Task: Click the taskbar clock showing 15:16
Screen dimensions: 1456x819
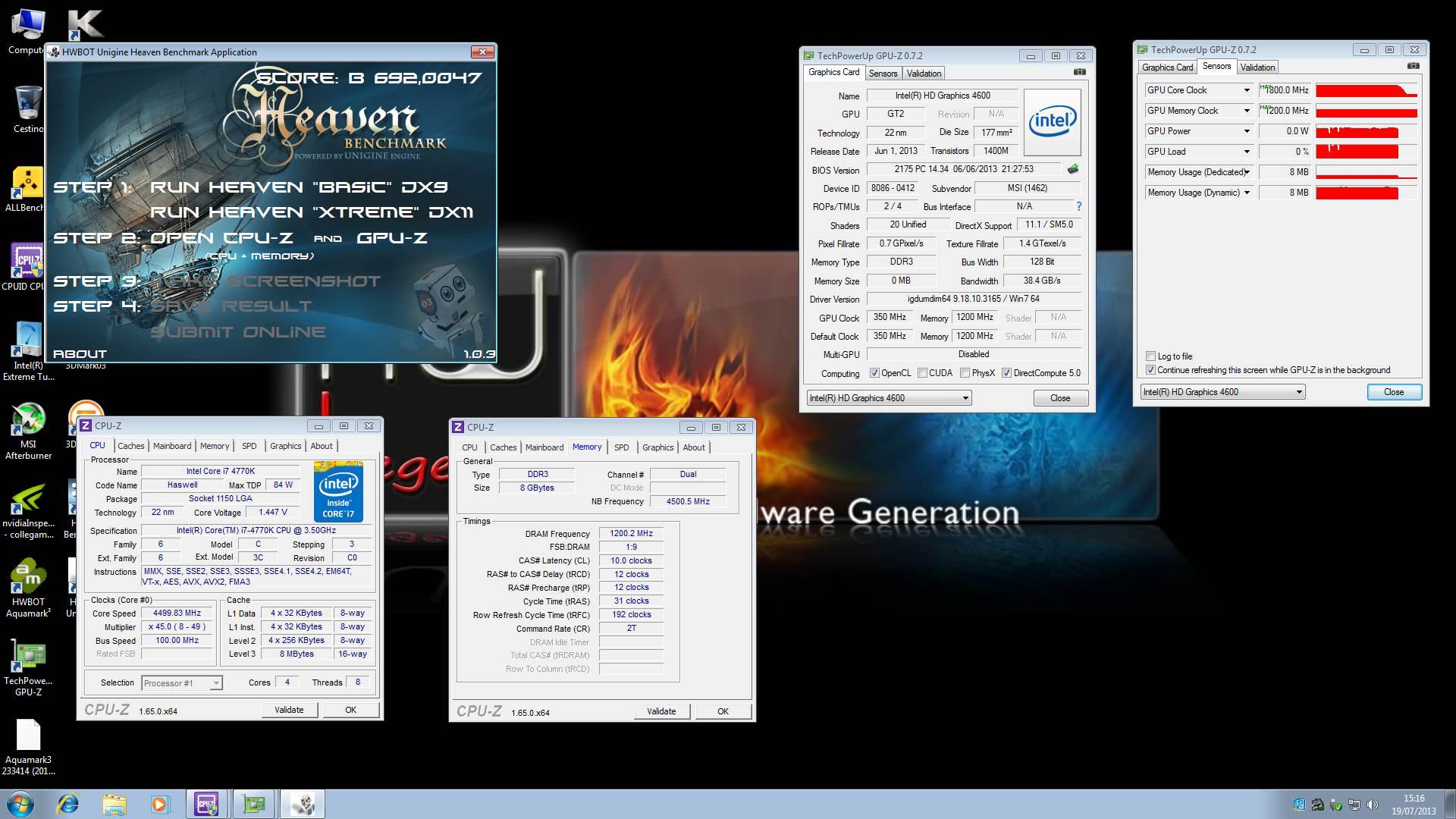Action: tap(1414, 804)
